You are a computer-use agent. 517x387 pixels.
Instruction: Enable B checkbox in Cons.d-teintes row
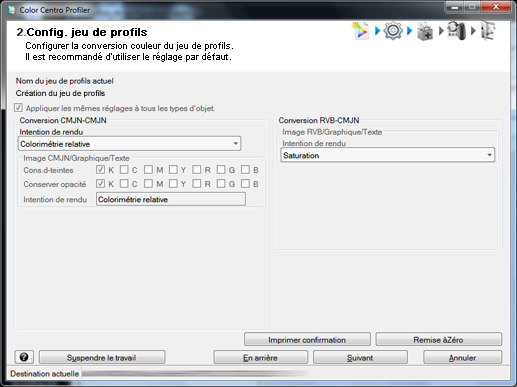pos(245,170)
